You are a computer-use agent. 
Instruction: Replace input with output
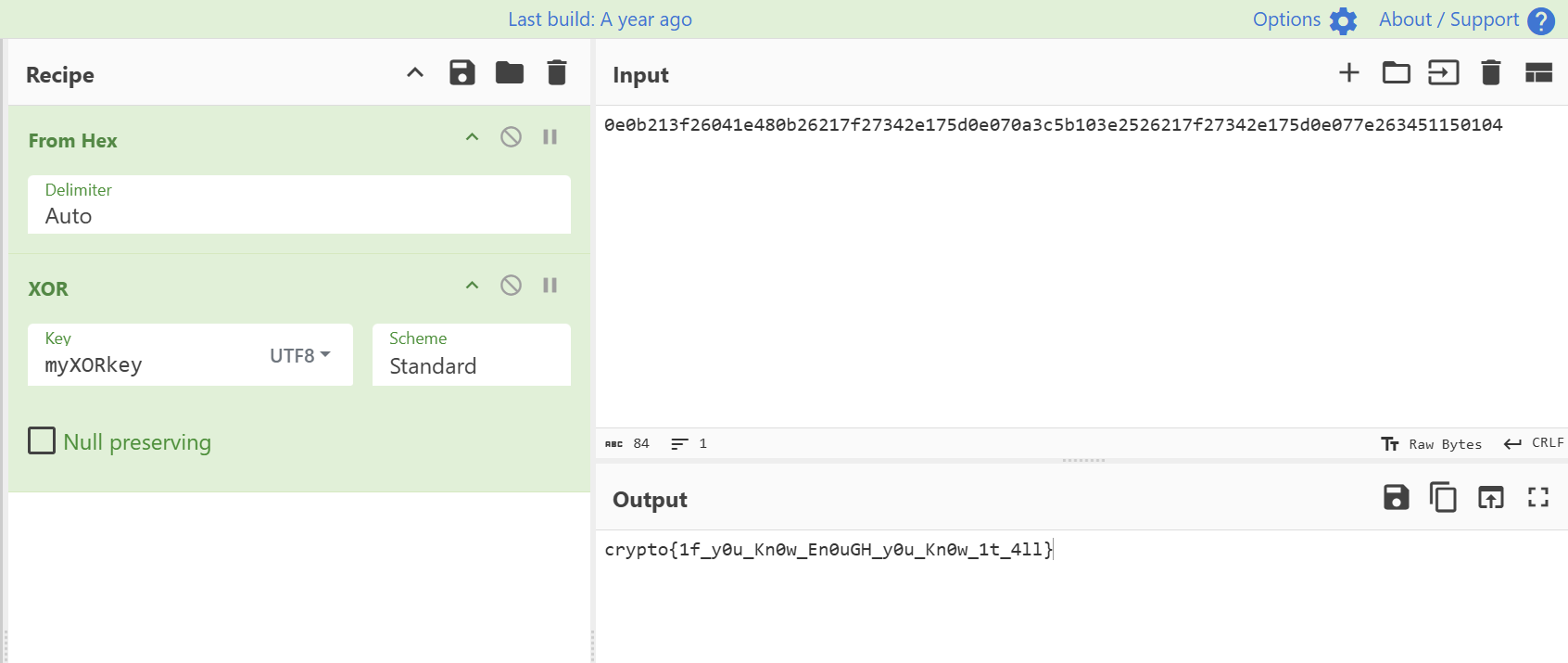(1490, 498)
